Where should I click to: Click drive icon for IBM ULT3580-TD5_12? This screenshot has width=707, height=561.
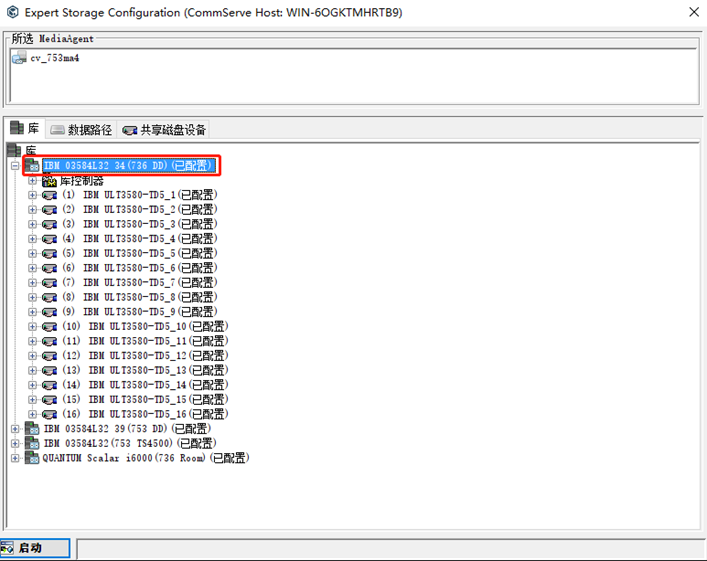point(49,356)
